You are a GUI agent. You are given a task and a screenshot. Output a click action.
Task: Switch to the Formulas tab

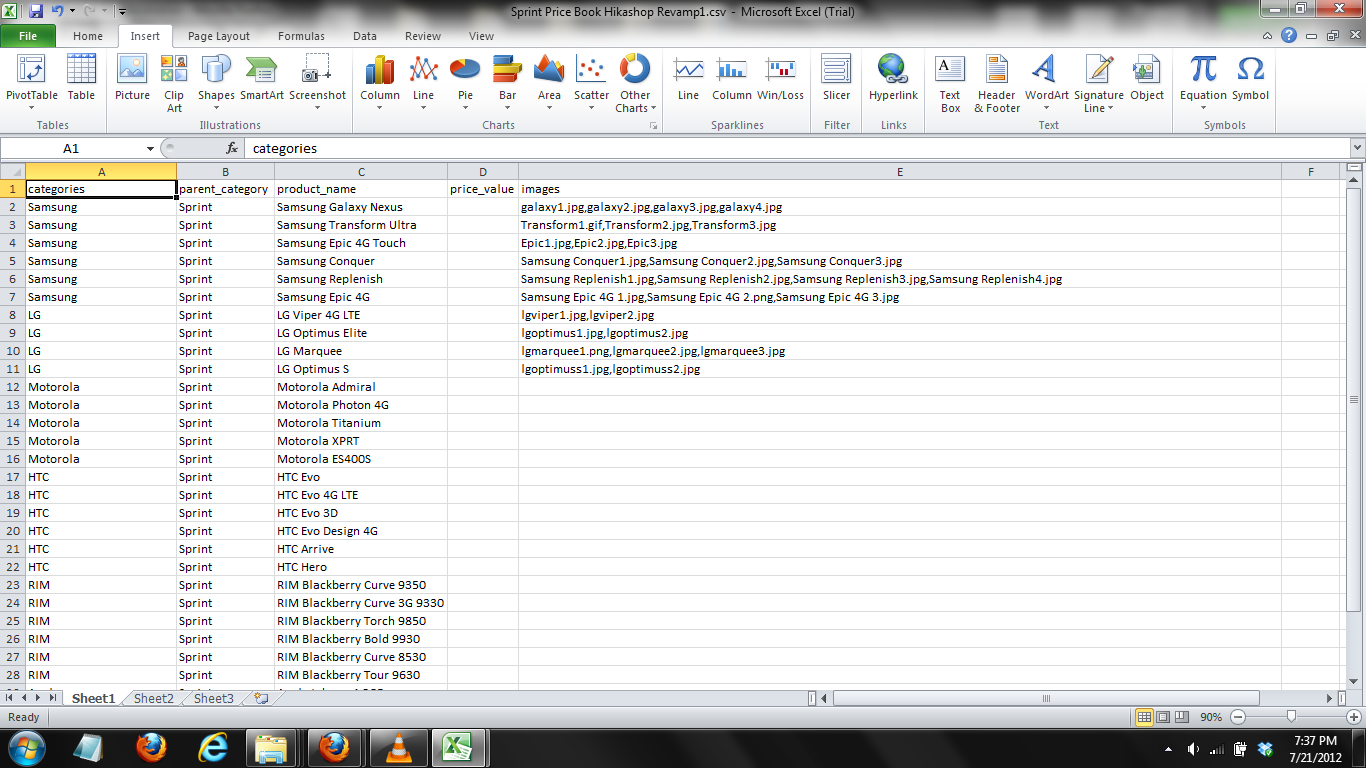coord(301,36)
